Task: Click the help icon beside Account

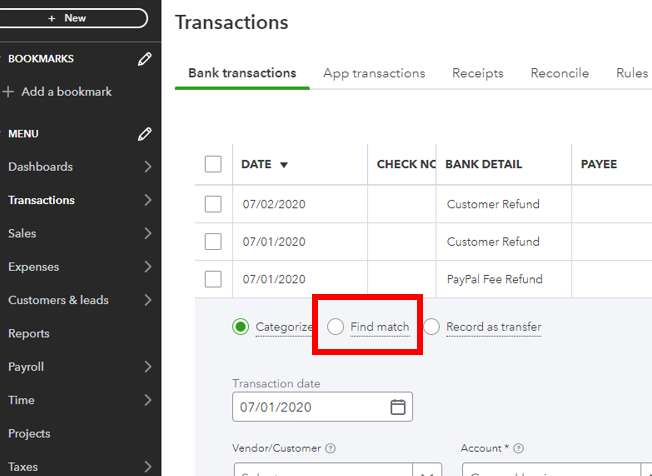Action: [x=519, y=449]
